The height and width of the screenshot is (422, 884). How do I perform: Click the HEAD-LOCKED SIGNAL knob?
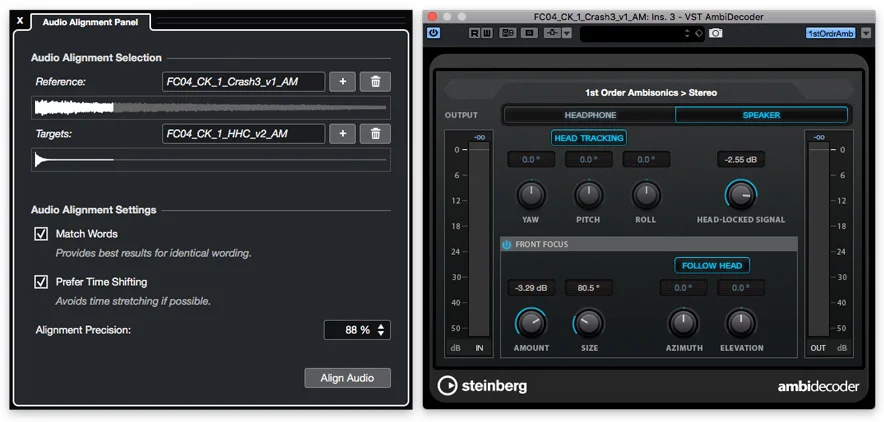click(741, 195)
